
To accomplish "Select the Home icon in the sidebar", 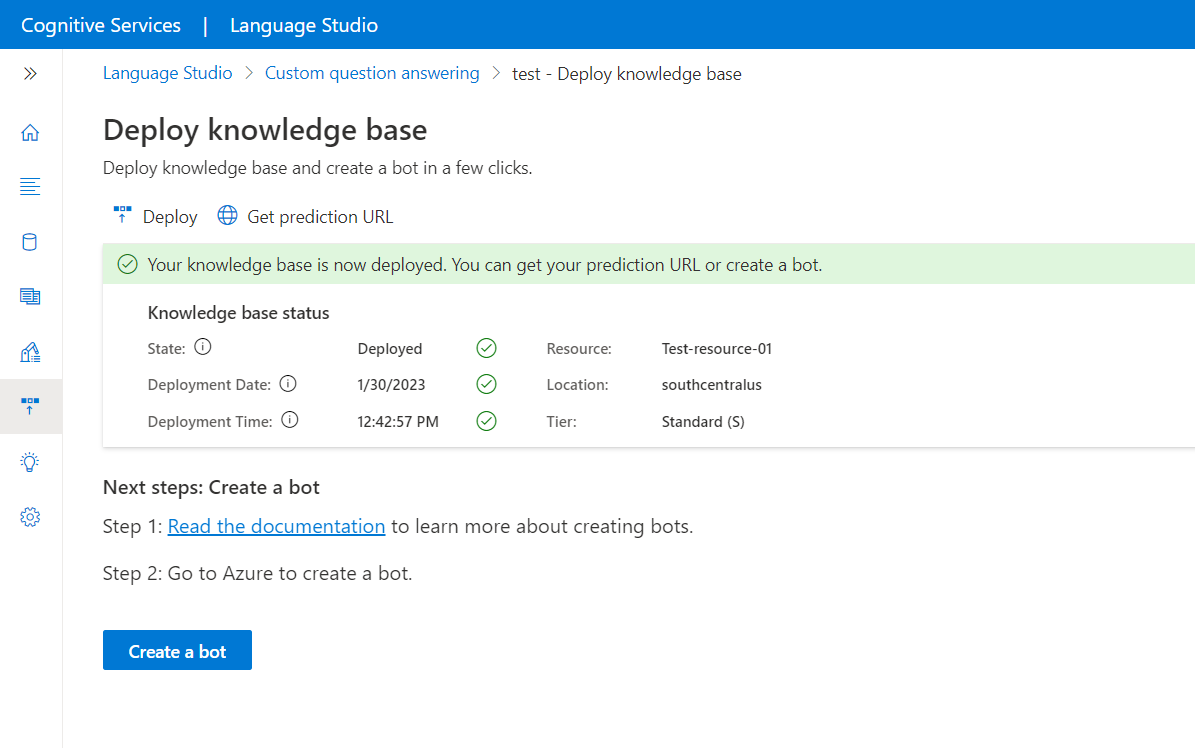I will point(30,132).
